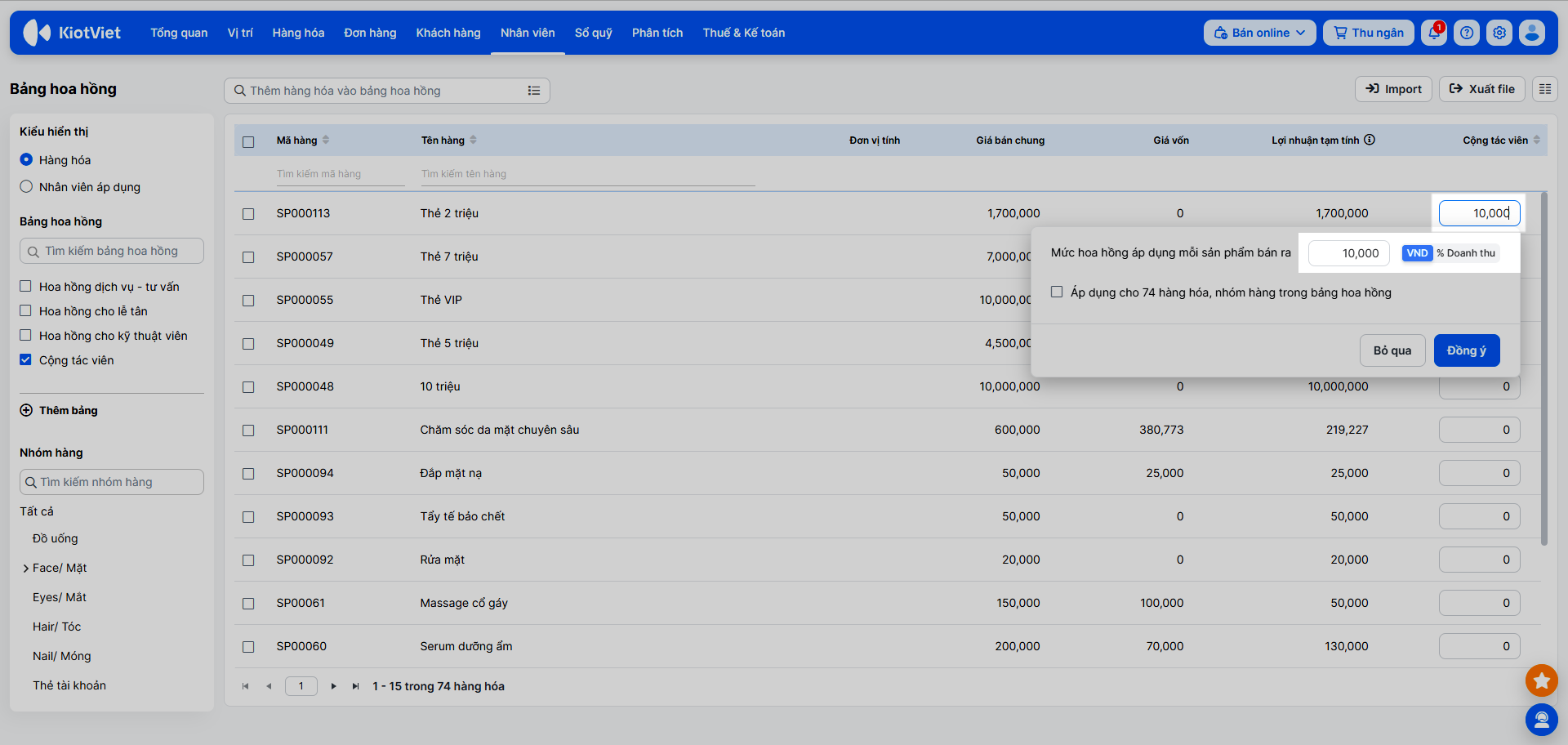Click the KiotViet logo

pyautogui.click(x=72, y=33)
